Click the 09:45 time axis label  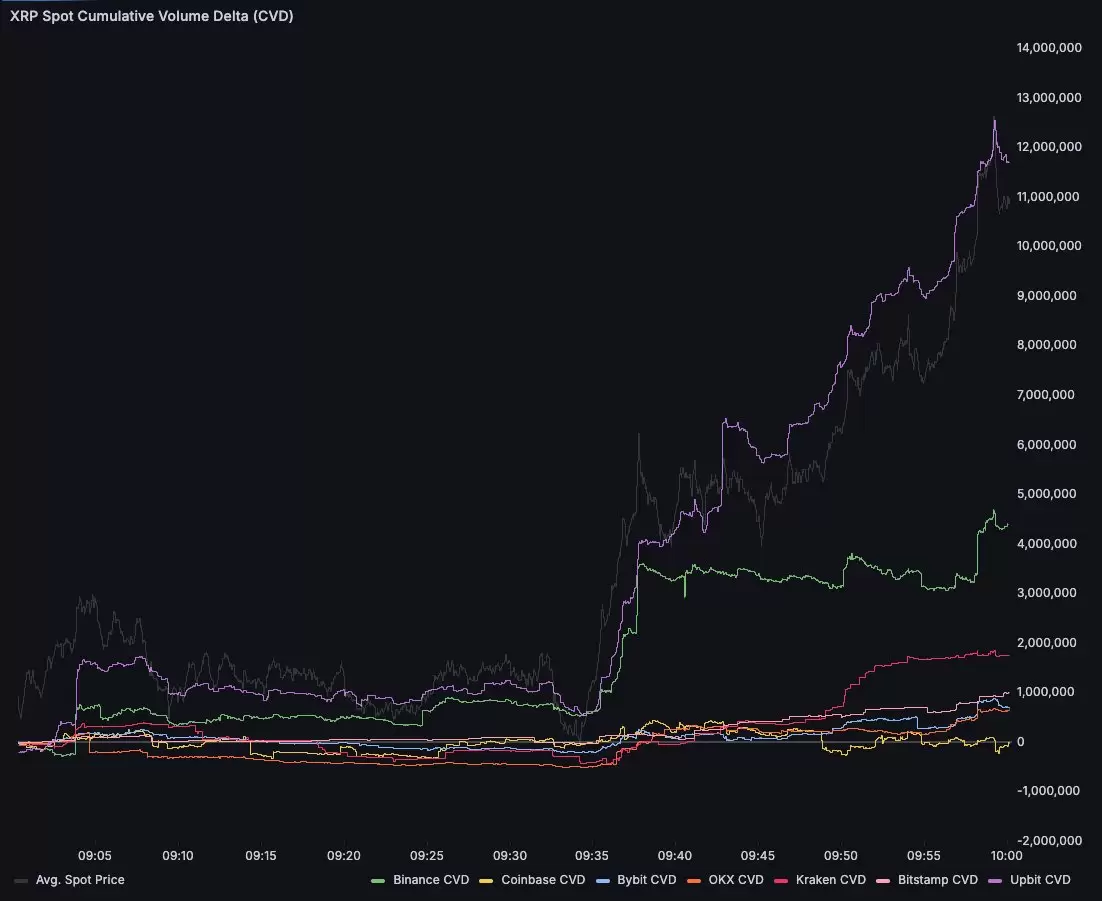point(758,856)
